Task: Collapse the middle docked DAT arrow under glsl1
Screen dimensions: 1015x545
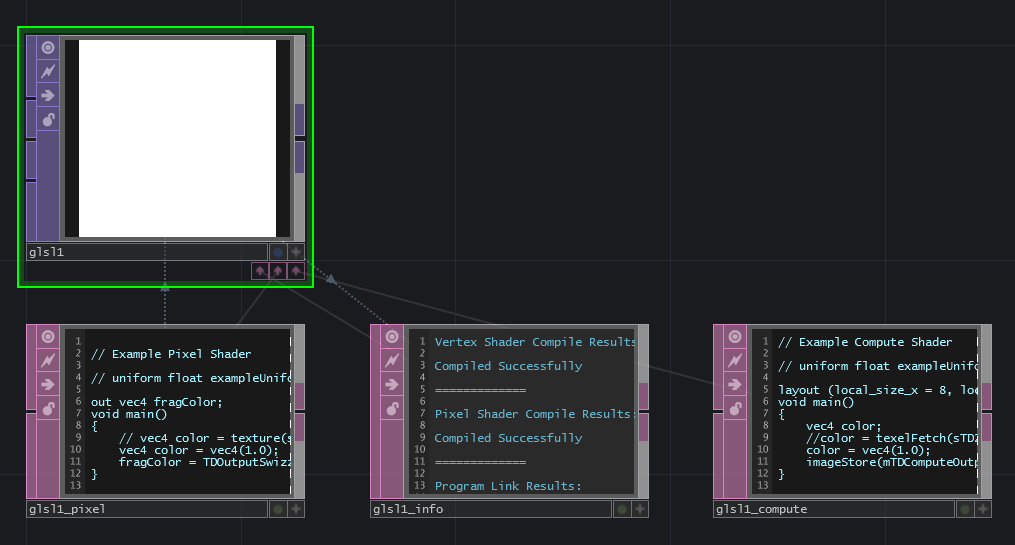Action: [278, 271]
